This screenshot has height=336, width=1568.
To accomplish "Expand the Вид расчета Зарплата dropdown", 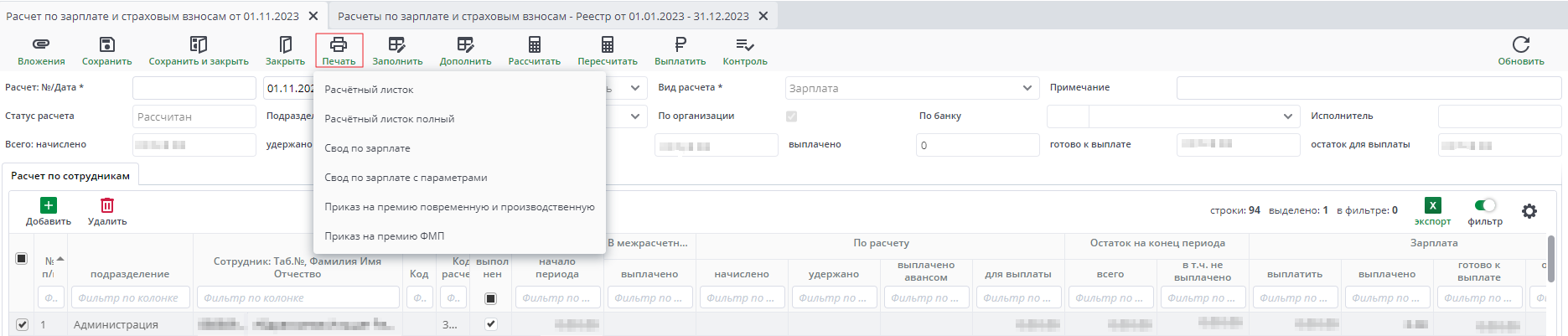I will point(1027,88).
